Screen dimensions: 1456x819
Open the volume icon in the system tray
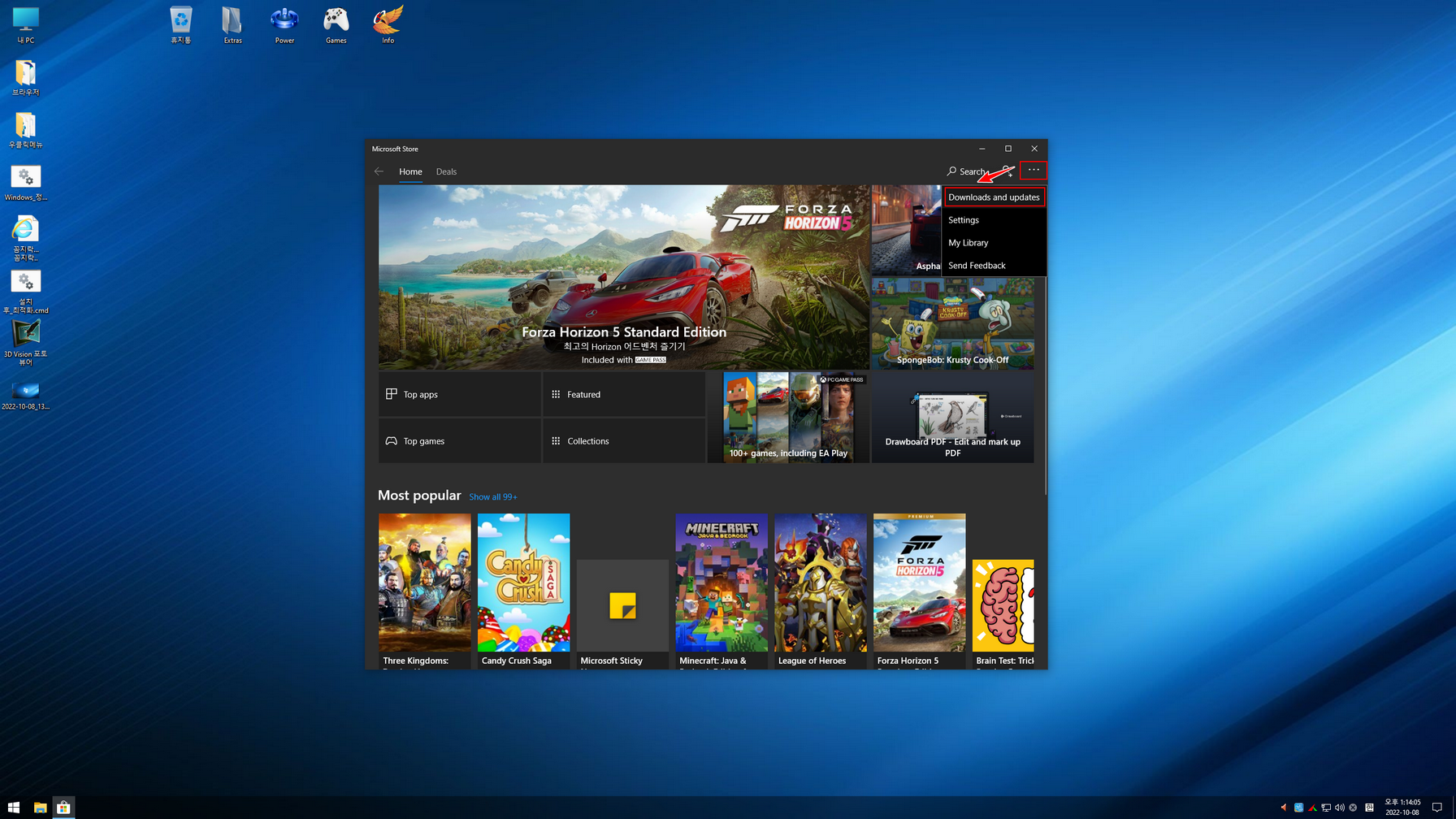tap(1339, 808)
